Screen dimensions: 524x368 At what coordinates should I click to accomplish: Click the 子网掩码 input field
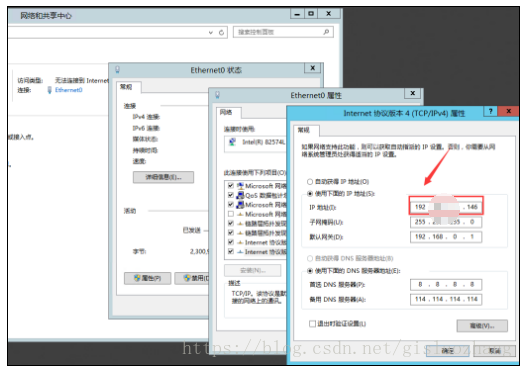tap(446, 222)
